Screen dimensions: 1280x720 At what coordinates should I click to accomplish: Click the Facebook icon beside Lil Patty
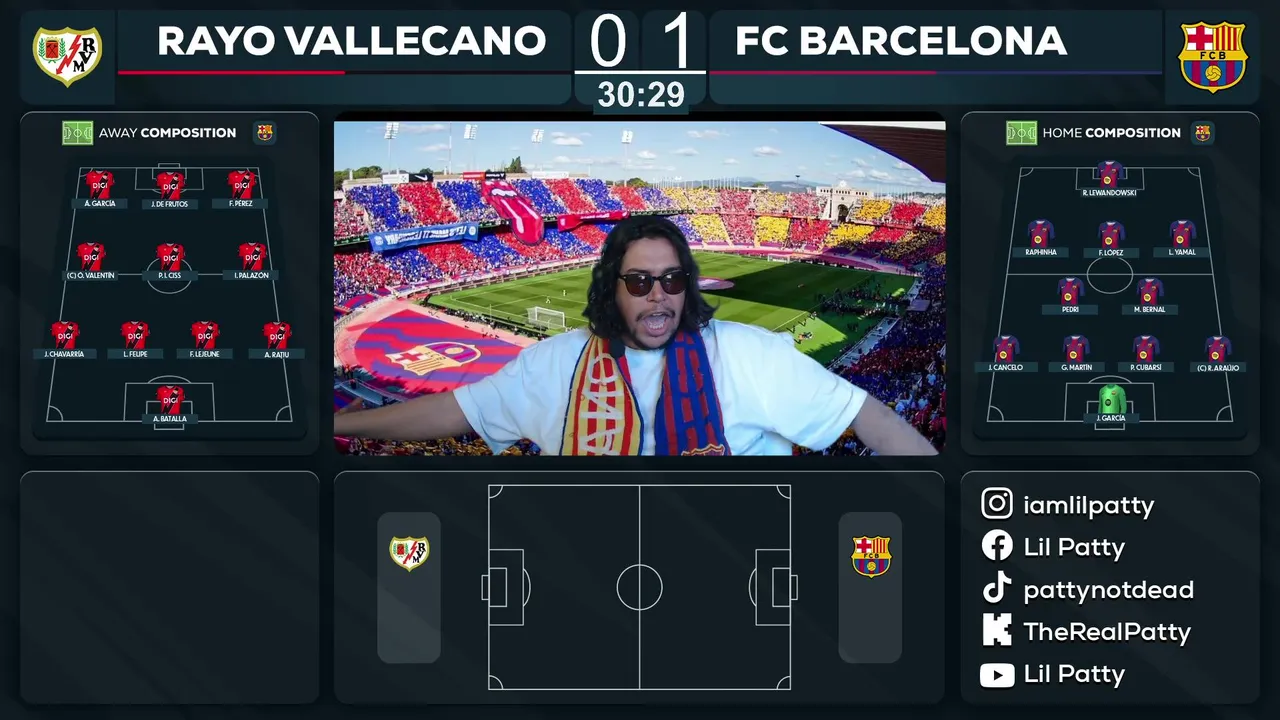tap(997, 546)
